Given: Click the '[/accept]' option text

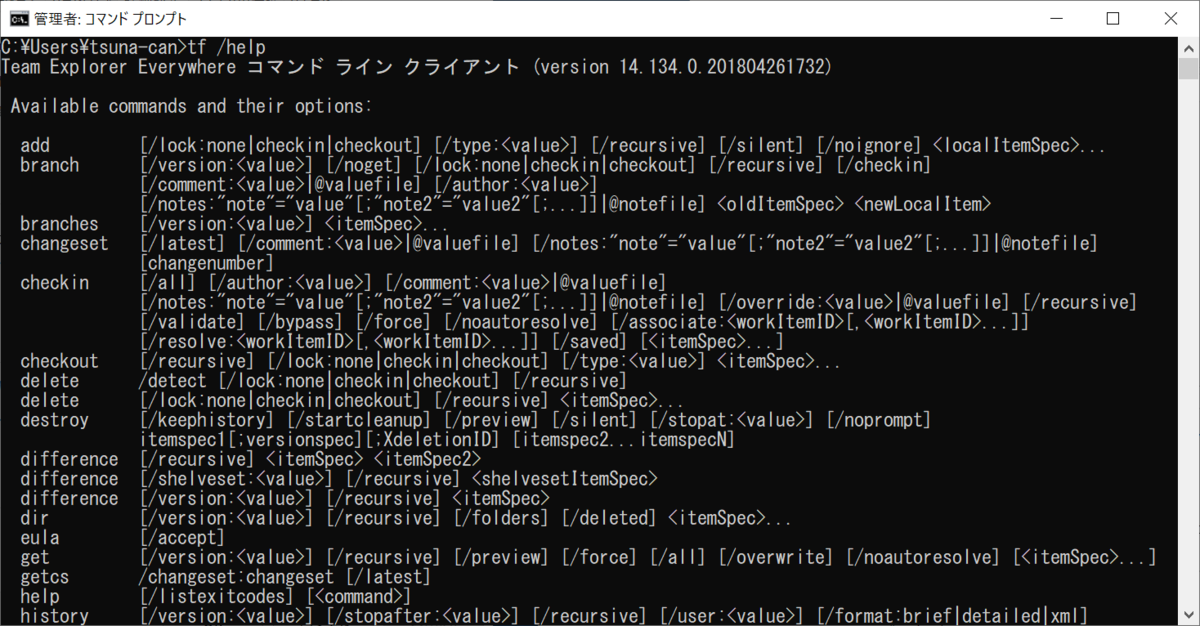Looking at the screenshot, I should pyautogui.click(x=182, y=538).
